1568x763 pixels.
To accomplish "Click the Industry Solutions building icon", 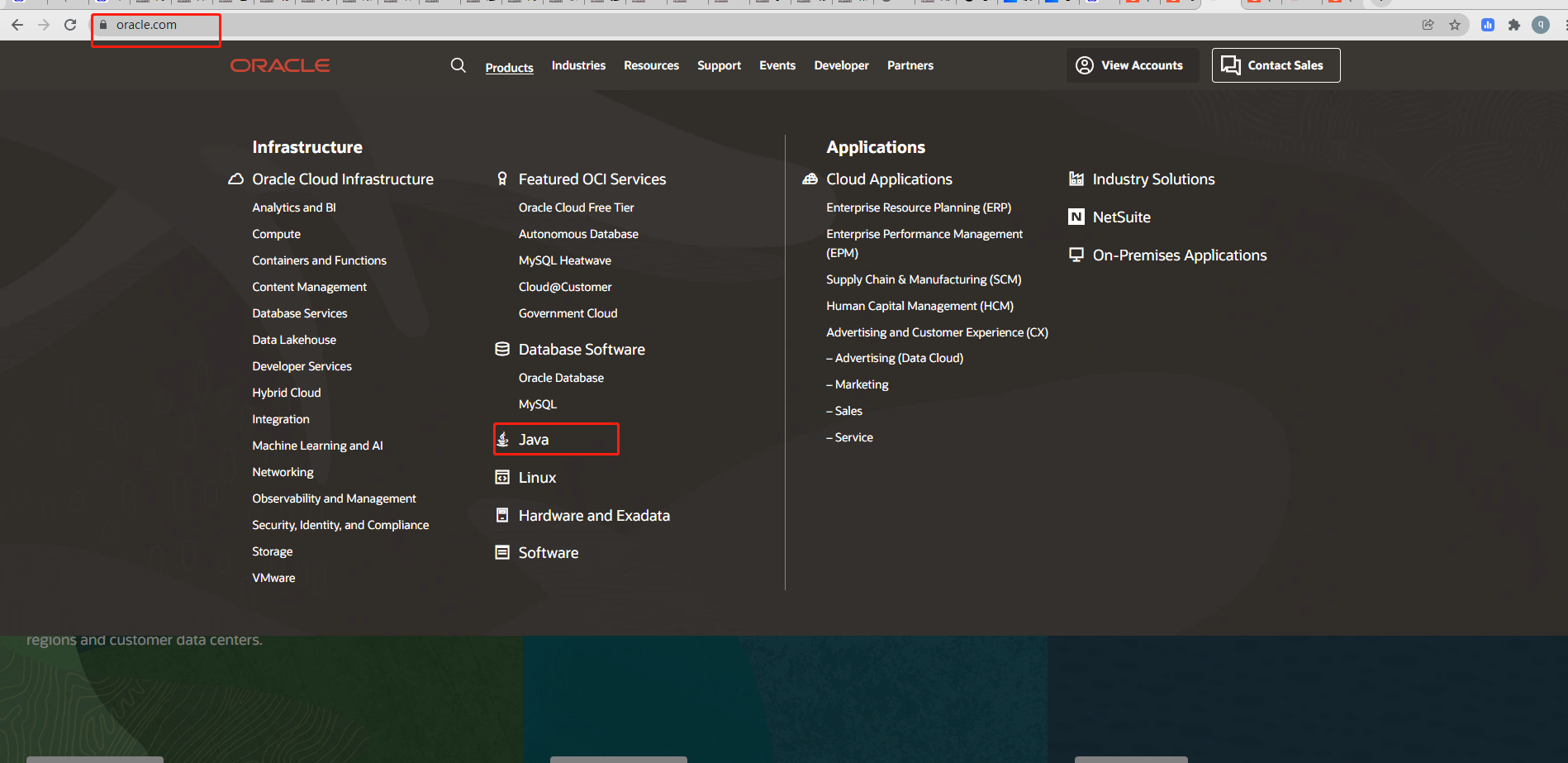I will point(1076,179).
